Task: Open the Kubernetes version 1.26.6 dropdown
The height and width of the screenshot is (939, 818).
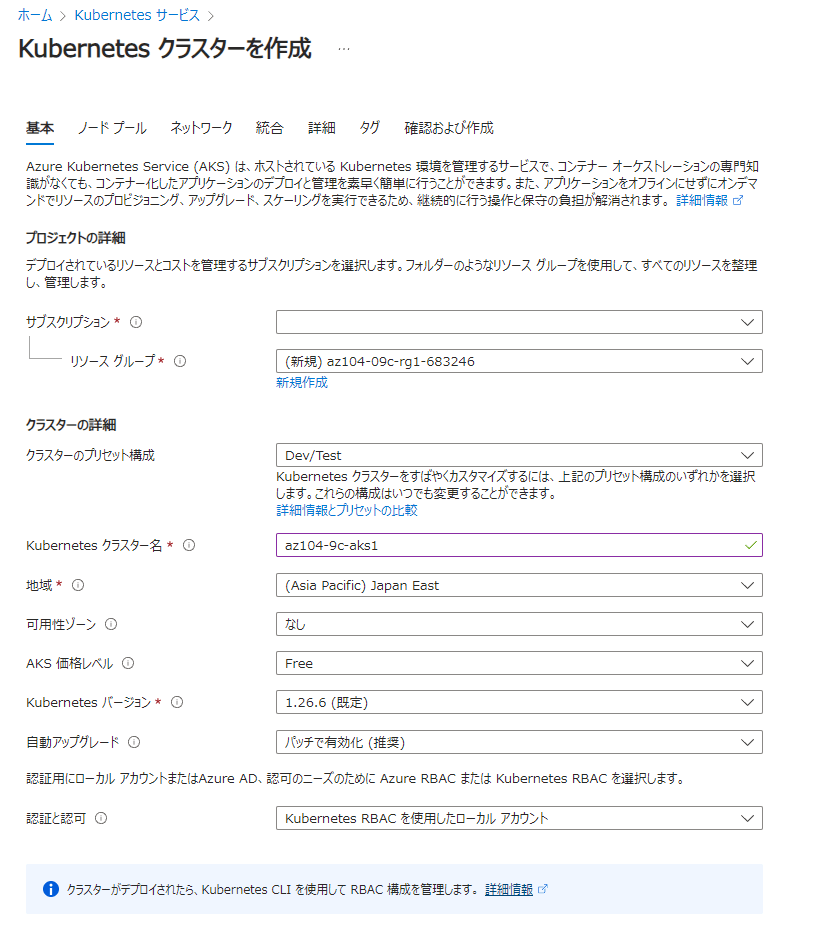Action: pos(519,702)
